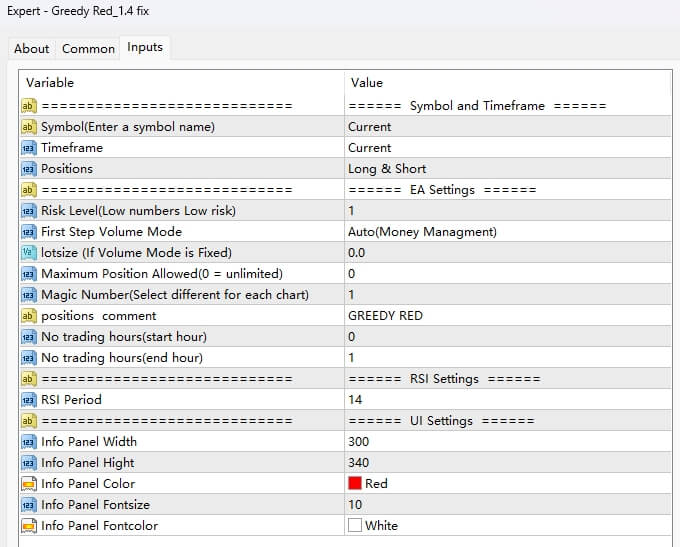Viewport: 680px width, 547px height.
Task: Select the 'Symbol(Enter a symbol name)' variable label
Action: coord(128,127)
